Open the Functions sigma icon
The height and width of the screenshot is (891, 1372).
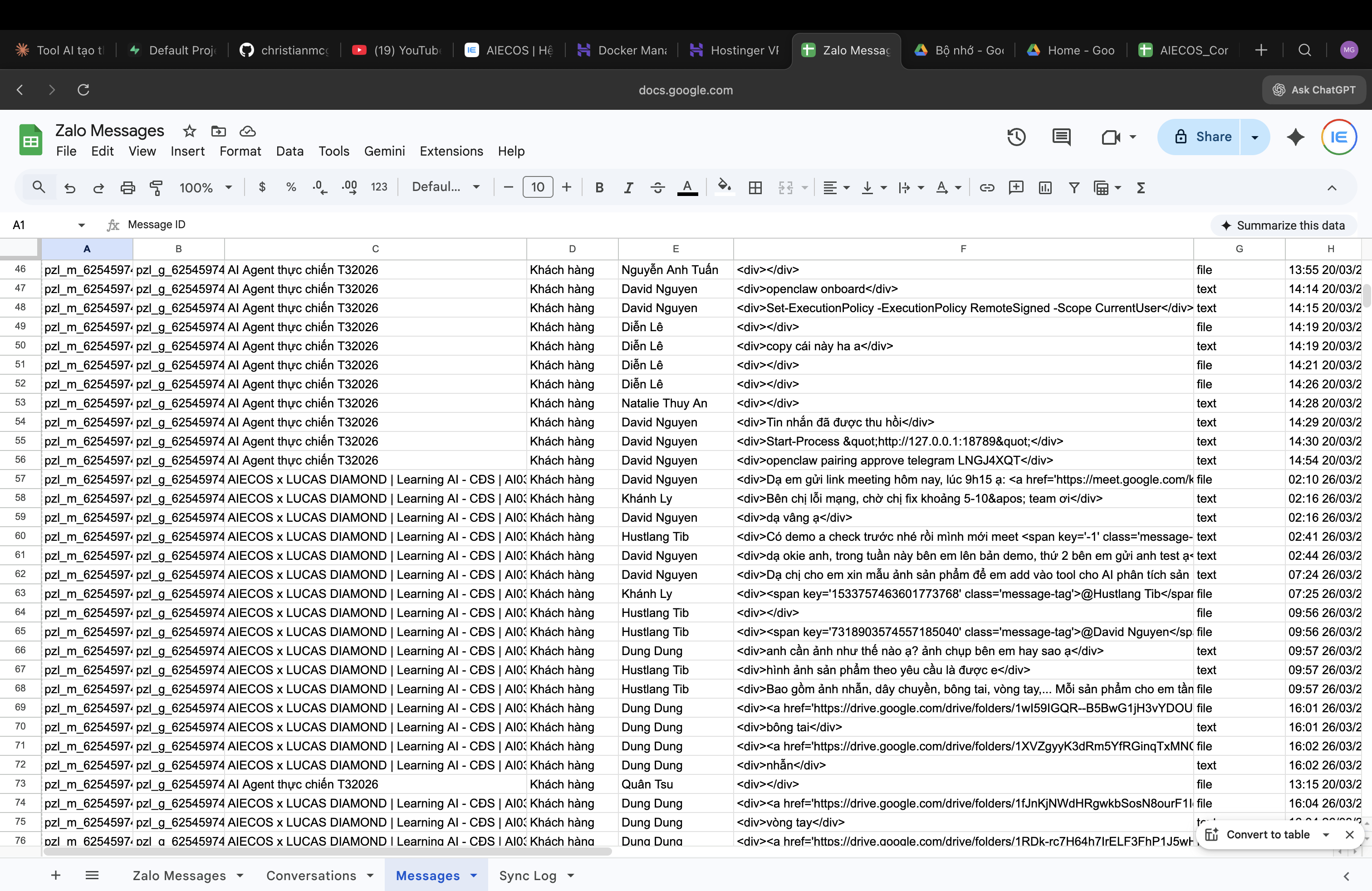coord(1140,187)
